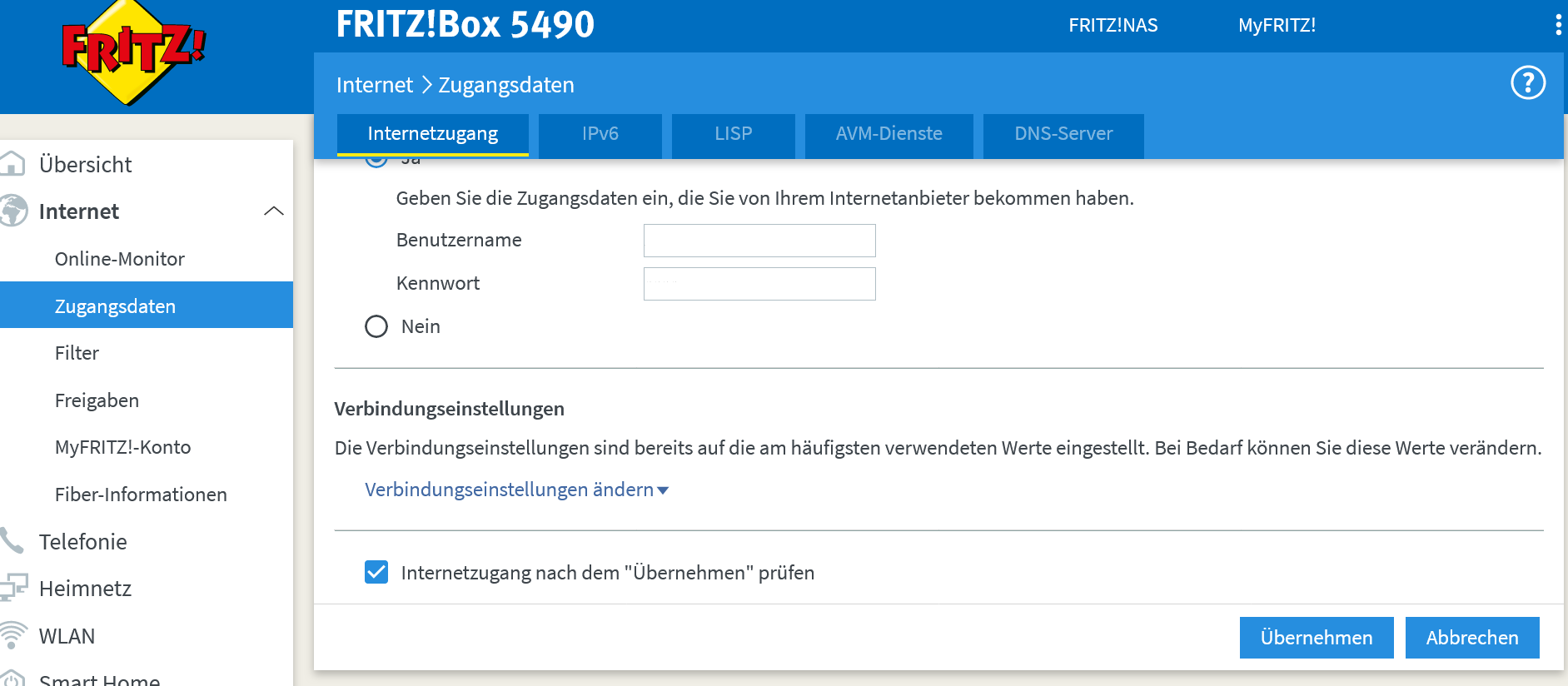Image resolution: width=1568 pixels, height=686 pixels.
Task: Click the FRITZ! logo
Action: [133, 52]
